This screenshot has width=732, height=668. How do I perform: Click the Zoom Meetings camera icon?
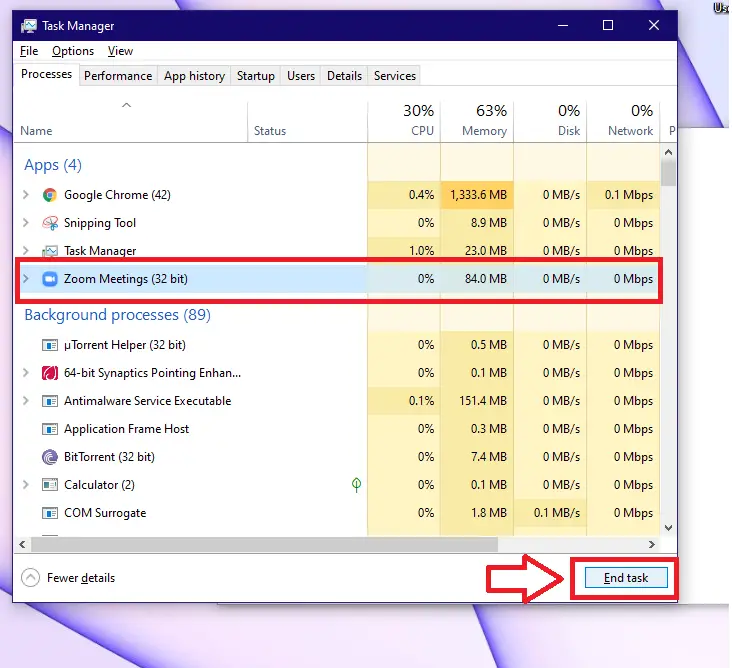coord(49,279)
